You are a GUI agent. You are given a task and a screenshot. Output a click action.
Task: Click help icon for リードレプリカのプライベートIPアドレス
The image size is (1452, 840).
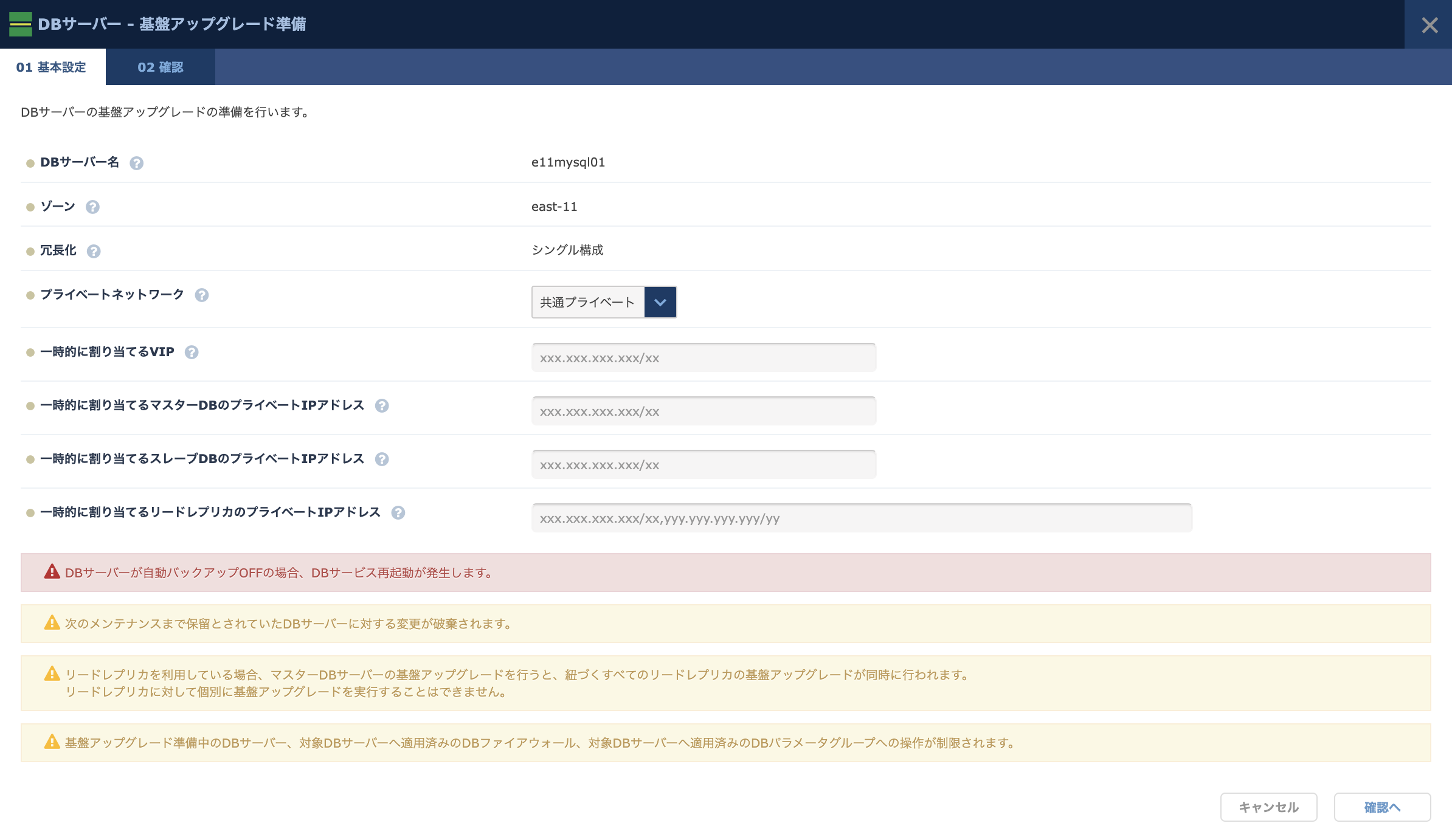click(398, 512)
